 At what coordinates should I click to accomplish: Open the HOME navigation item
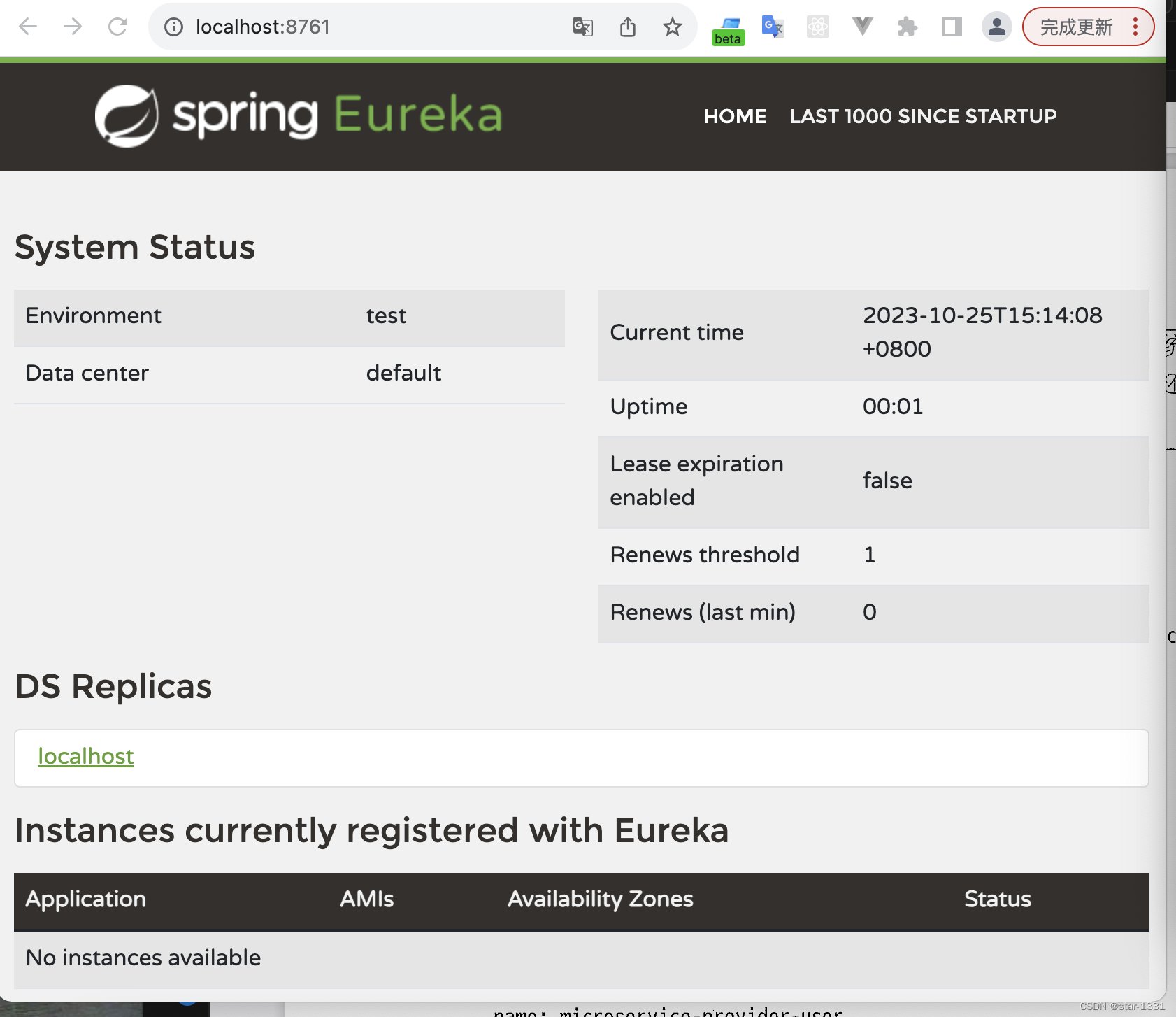click(736, 116)
